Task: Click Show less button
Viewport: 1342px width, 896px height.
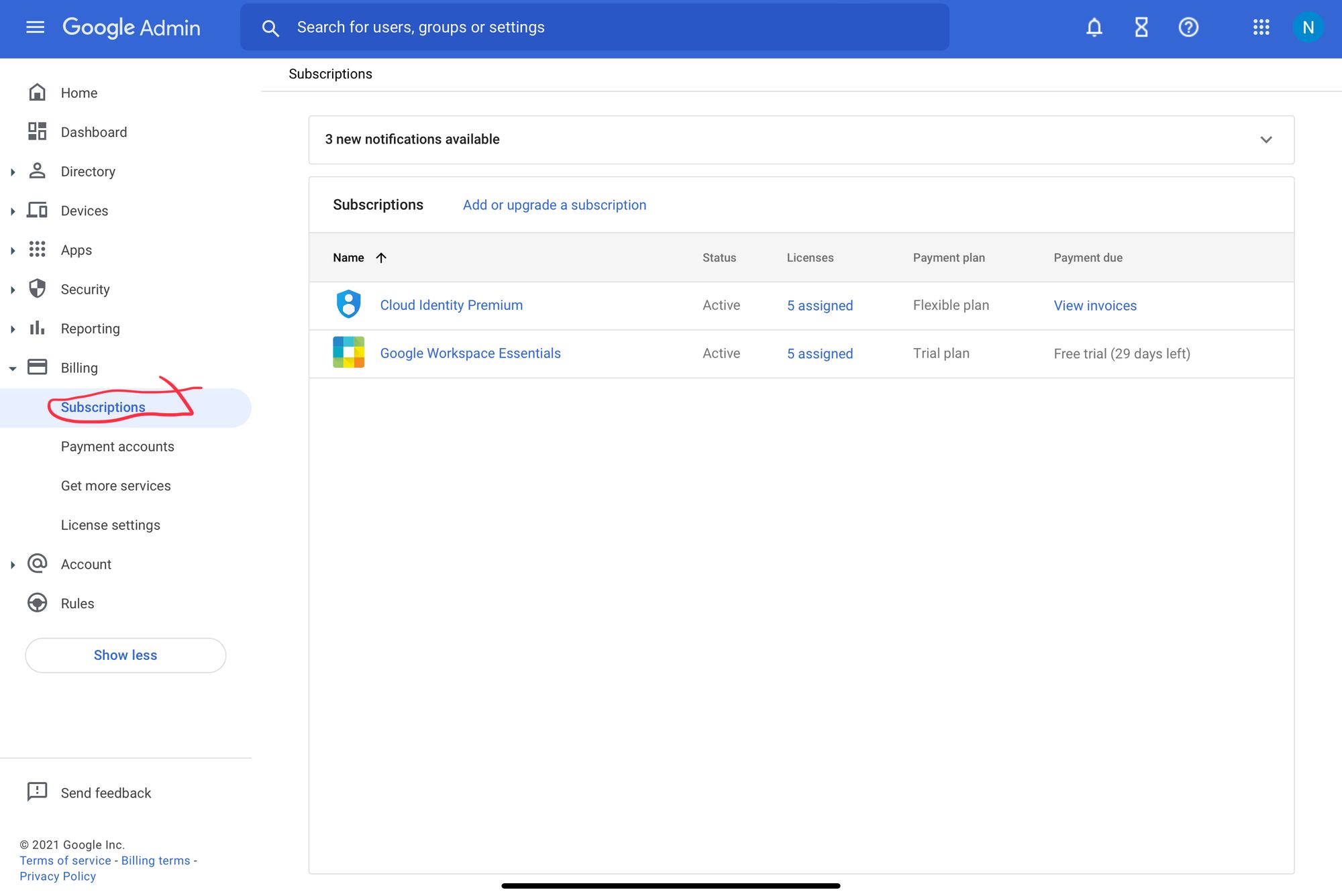Action: (x=125, y=655)
